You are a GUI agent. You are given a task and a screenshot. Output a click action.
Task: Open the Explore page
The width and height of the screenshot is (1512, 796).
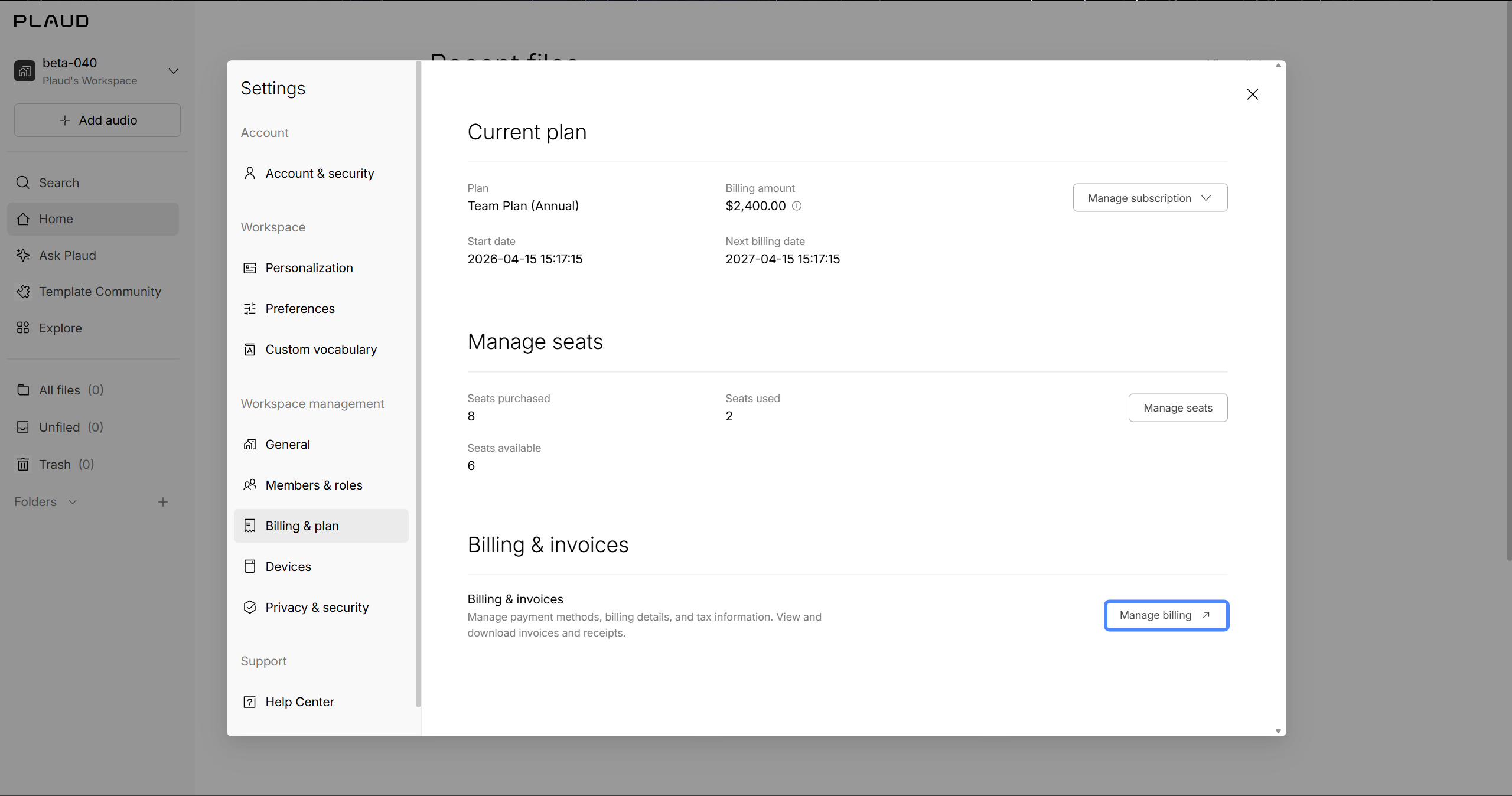click(93, 328)
